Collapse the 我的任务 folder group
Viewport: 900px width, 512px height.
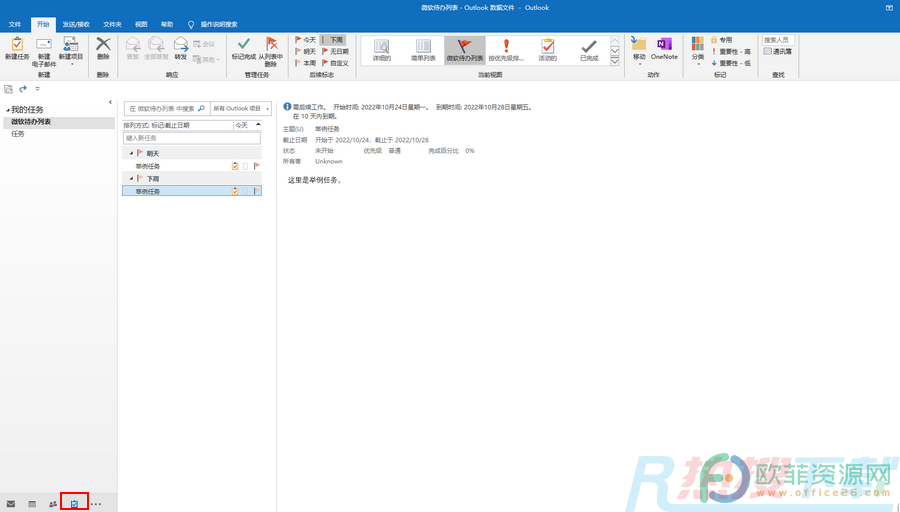point(8,110)
